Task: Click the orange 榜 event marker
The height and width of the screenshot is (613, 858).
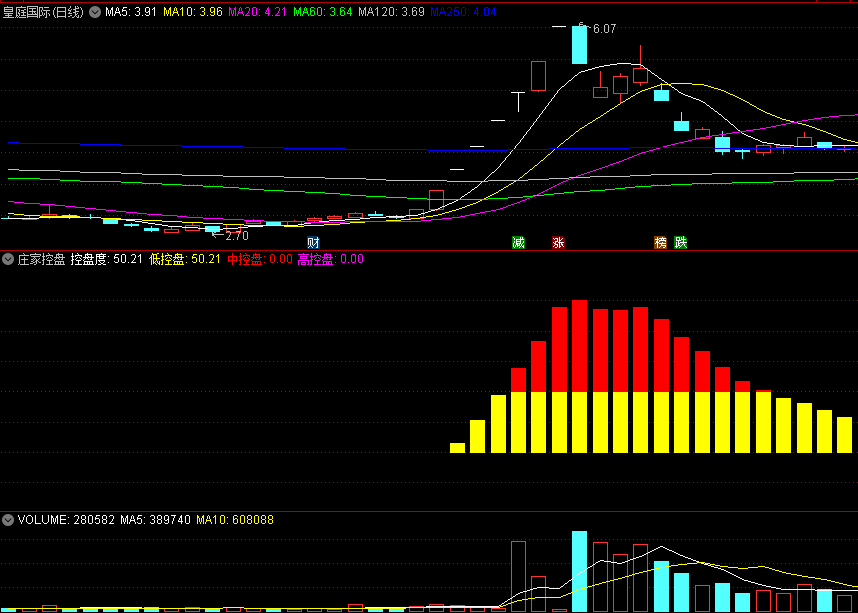Action: coord(661,242)
